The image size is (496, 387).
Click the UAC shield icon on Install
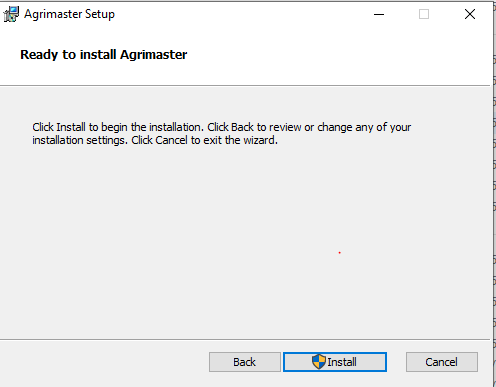click(319, 362)
